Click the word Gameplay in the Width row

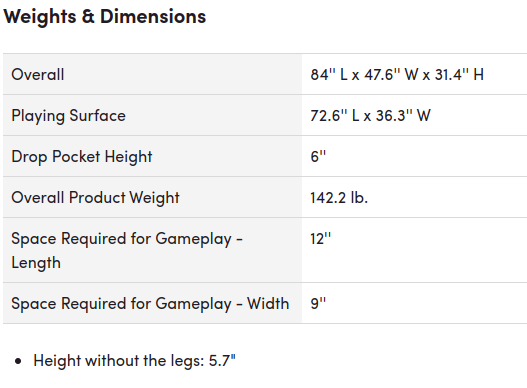(193, 304)
